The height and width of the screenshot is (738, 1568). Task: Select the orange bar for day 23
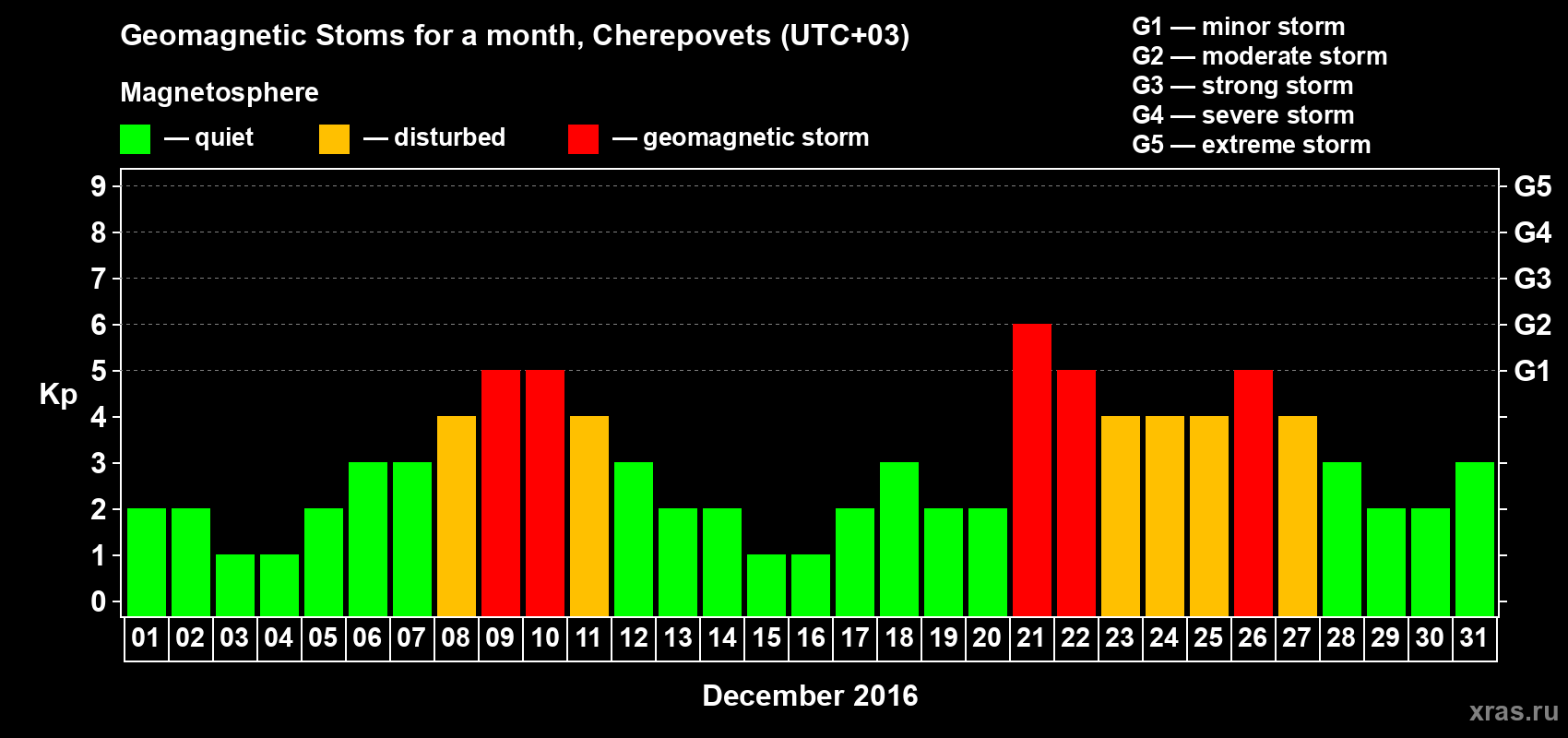coord(1121,517)
